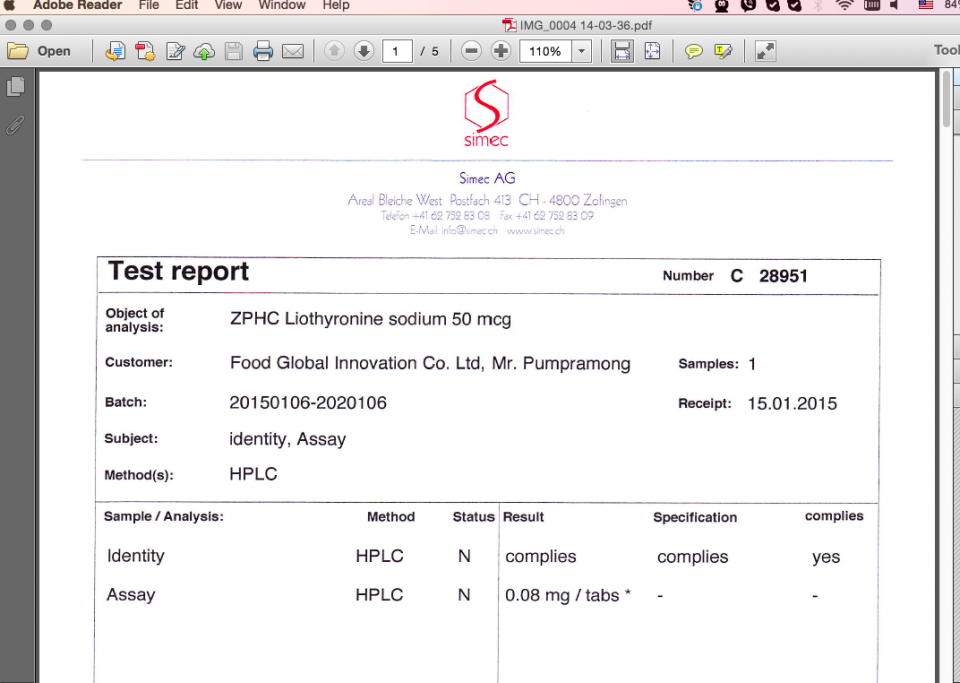Click the zoom percentage field
The width and height of the screenshot is (960, 683).
(545, 51)
